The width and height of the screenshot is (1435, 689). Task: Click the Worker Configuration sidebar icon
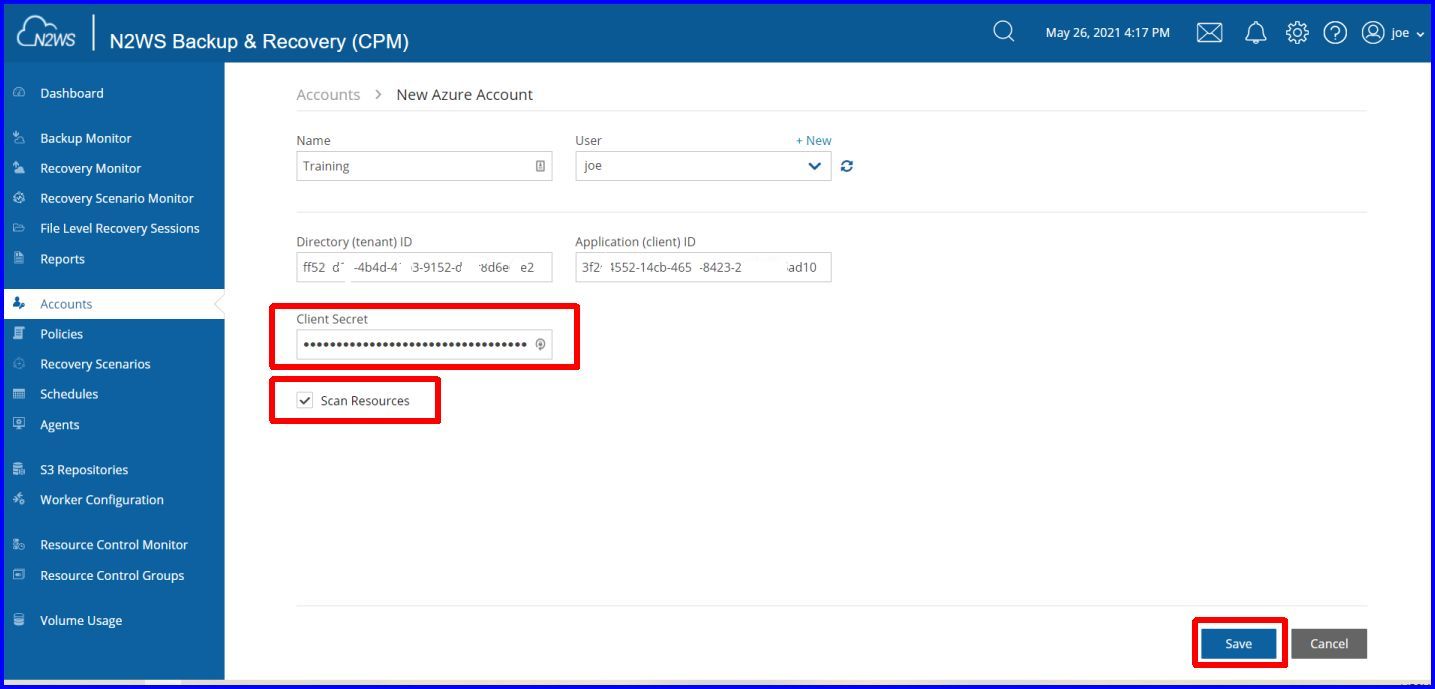click(x=19, y=499)
